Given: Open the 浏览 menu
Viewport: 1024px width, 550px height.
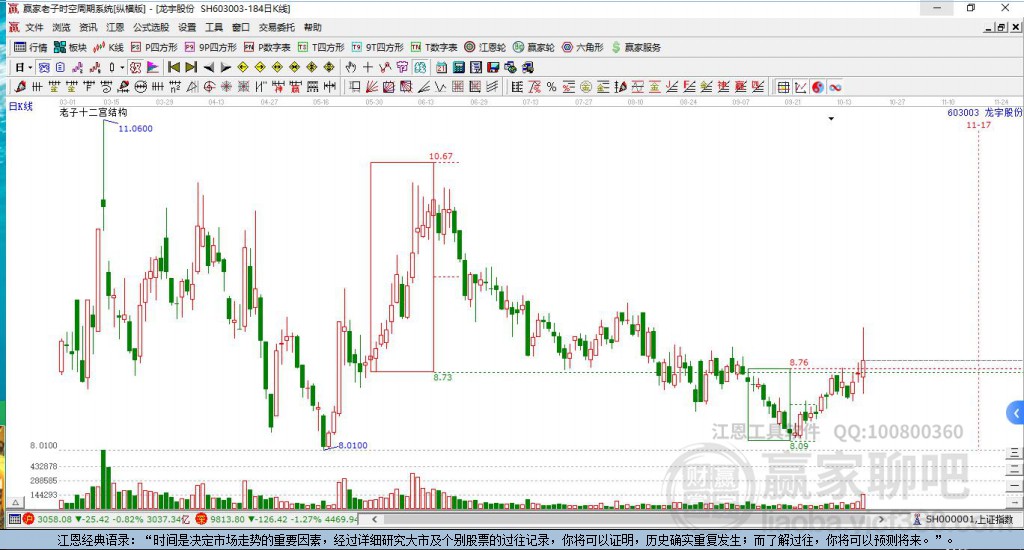Looking at the screenshot, I should click(x=61, y=27).
